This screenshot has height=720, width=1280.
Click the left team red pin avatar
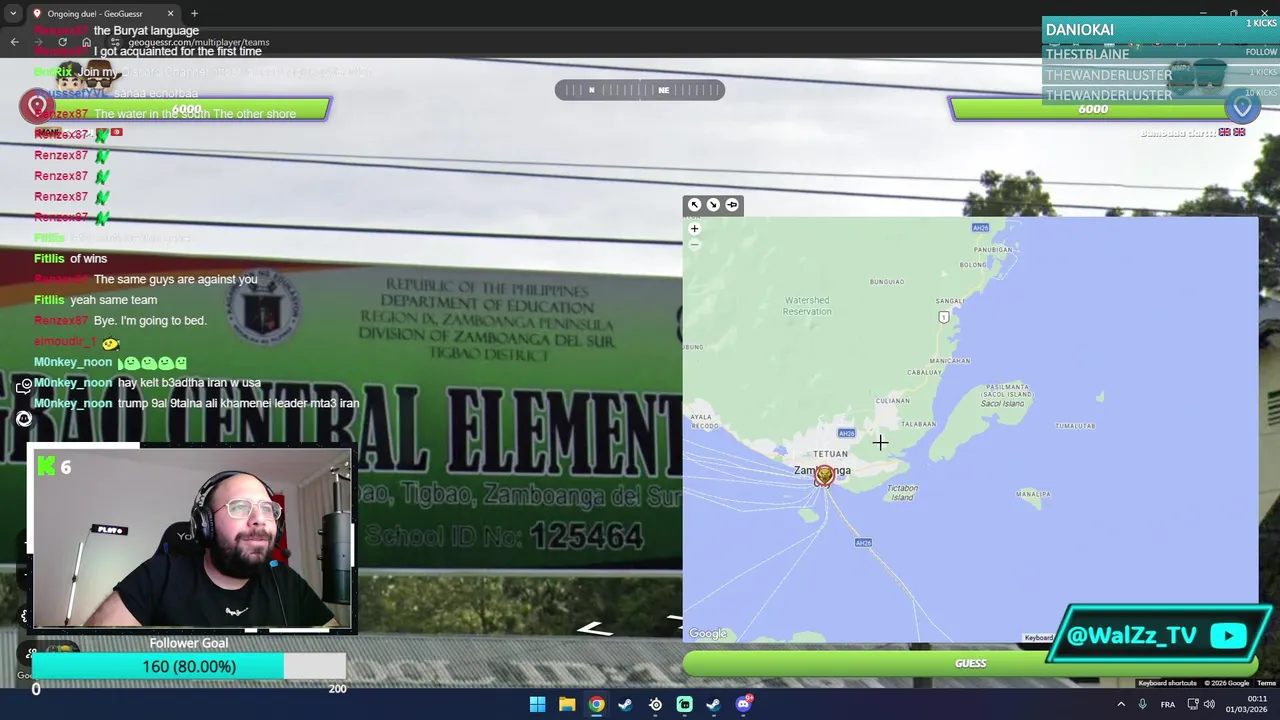pos(38,105)
